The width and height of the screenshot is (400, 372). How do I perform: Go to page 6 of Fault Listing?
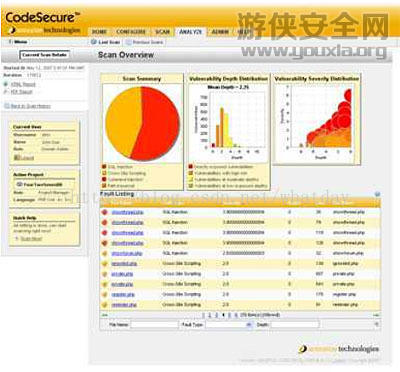pos(236,315)
